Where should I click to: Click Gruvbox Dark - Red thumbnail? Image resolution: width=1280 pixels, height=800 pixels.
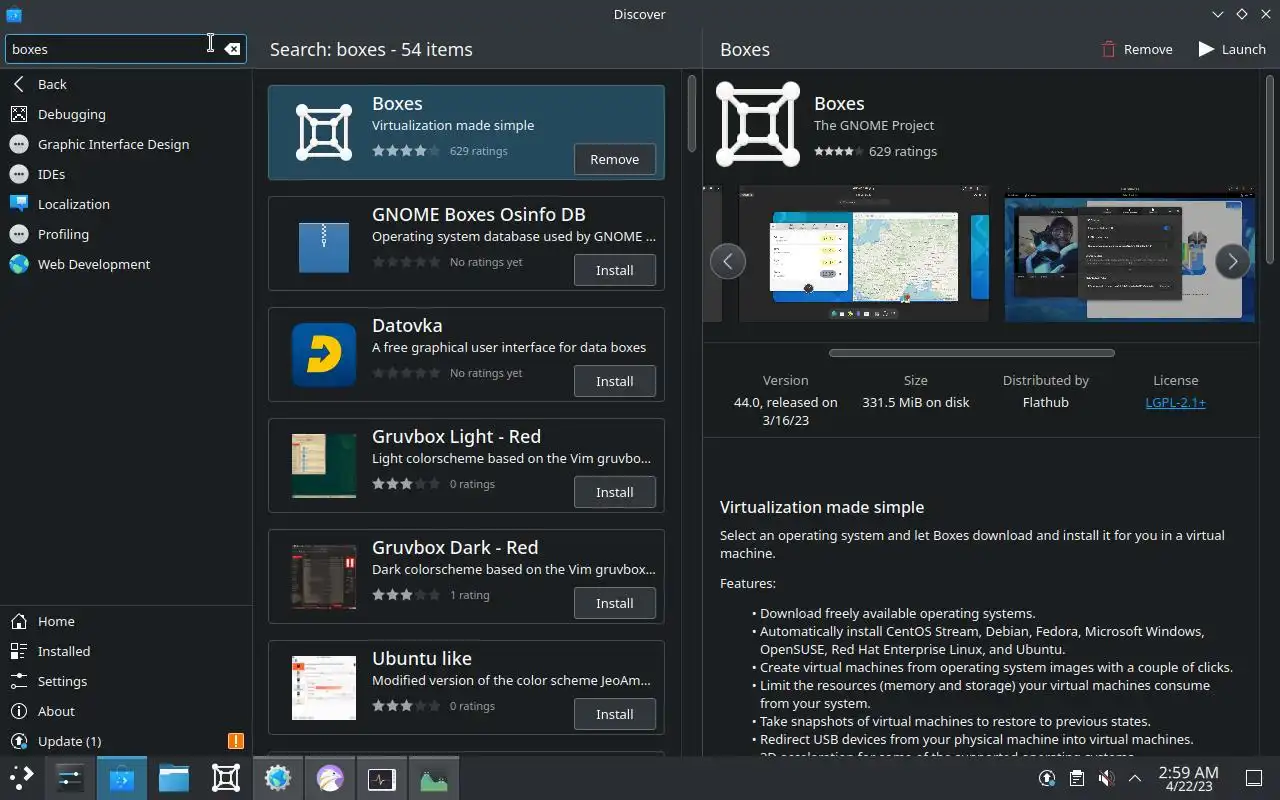(x=324, y=577)
